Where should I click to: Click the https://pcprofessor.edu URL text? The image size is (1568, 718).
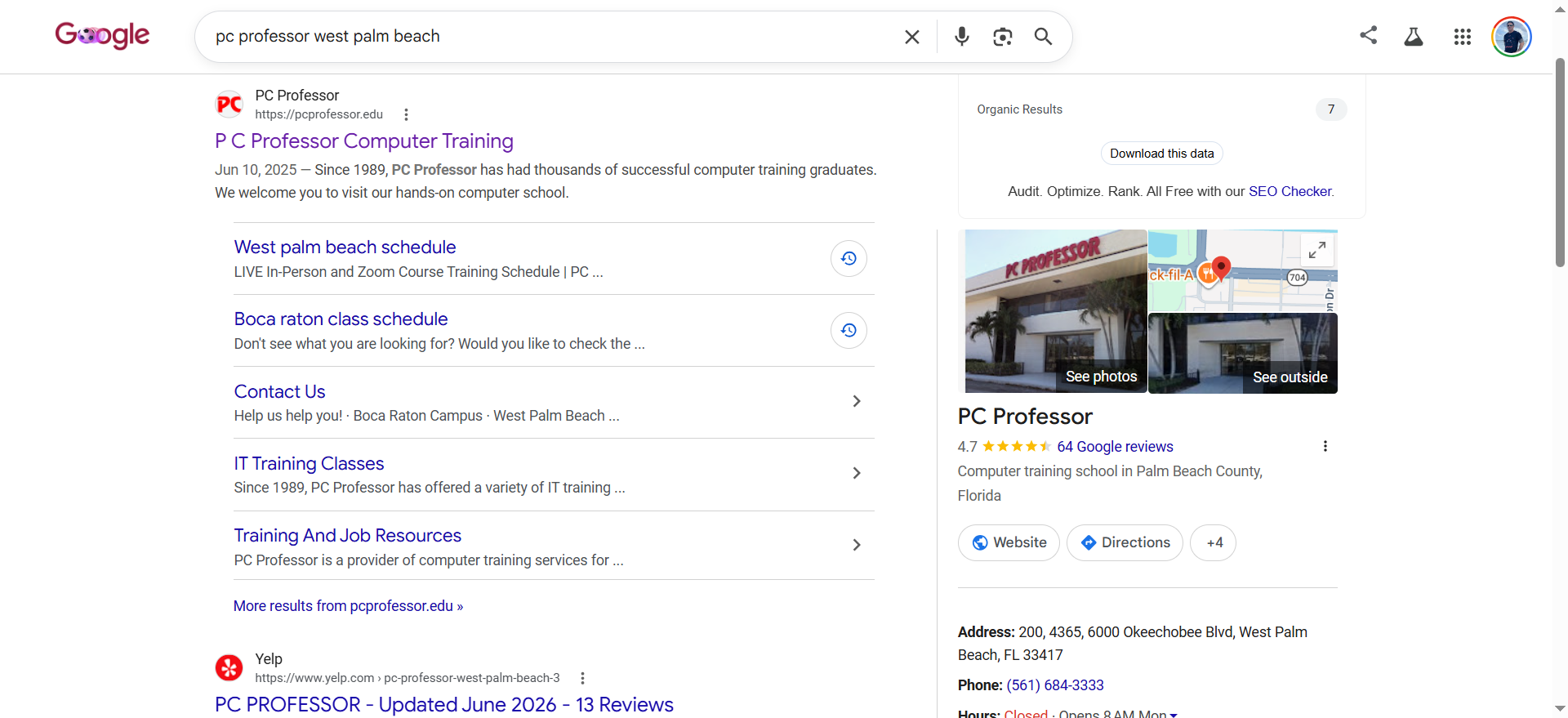[318, 114]
